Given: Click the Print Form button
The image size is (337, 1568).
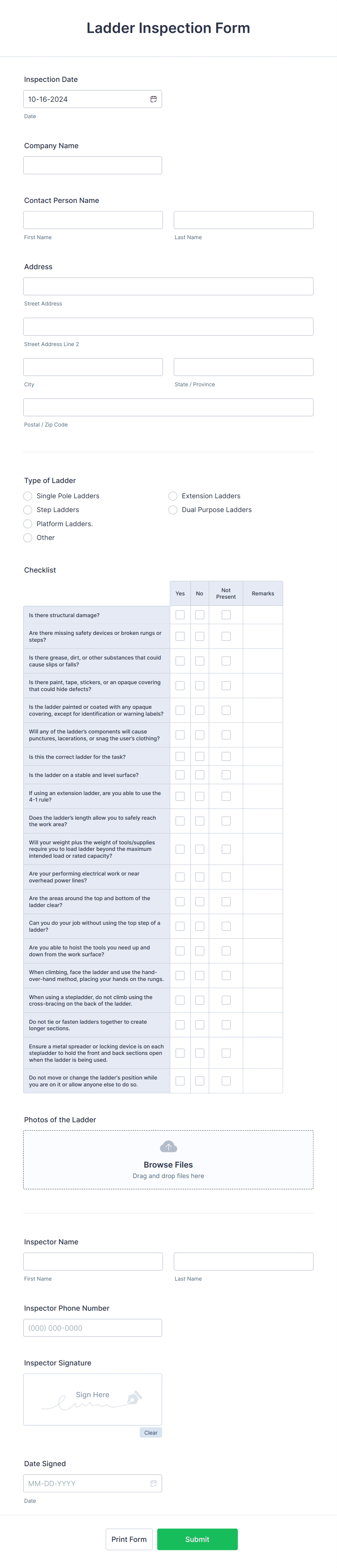Looking at the screenshot, I should [x=129, y=1539].
